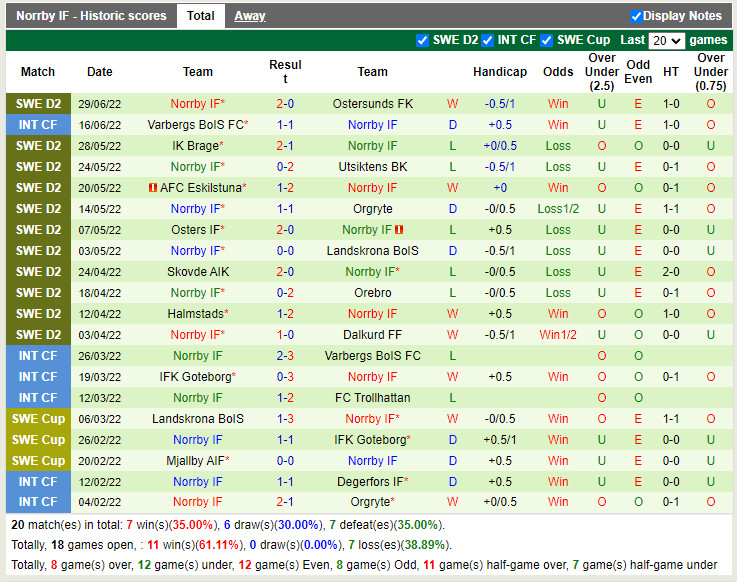The image size is (737, 582).
Task: Open the Dalkurd FF team page
Action: click(372, 335)
